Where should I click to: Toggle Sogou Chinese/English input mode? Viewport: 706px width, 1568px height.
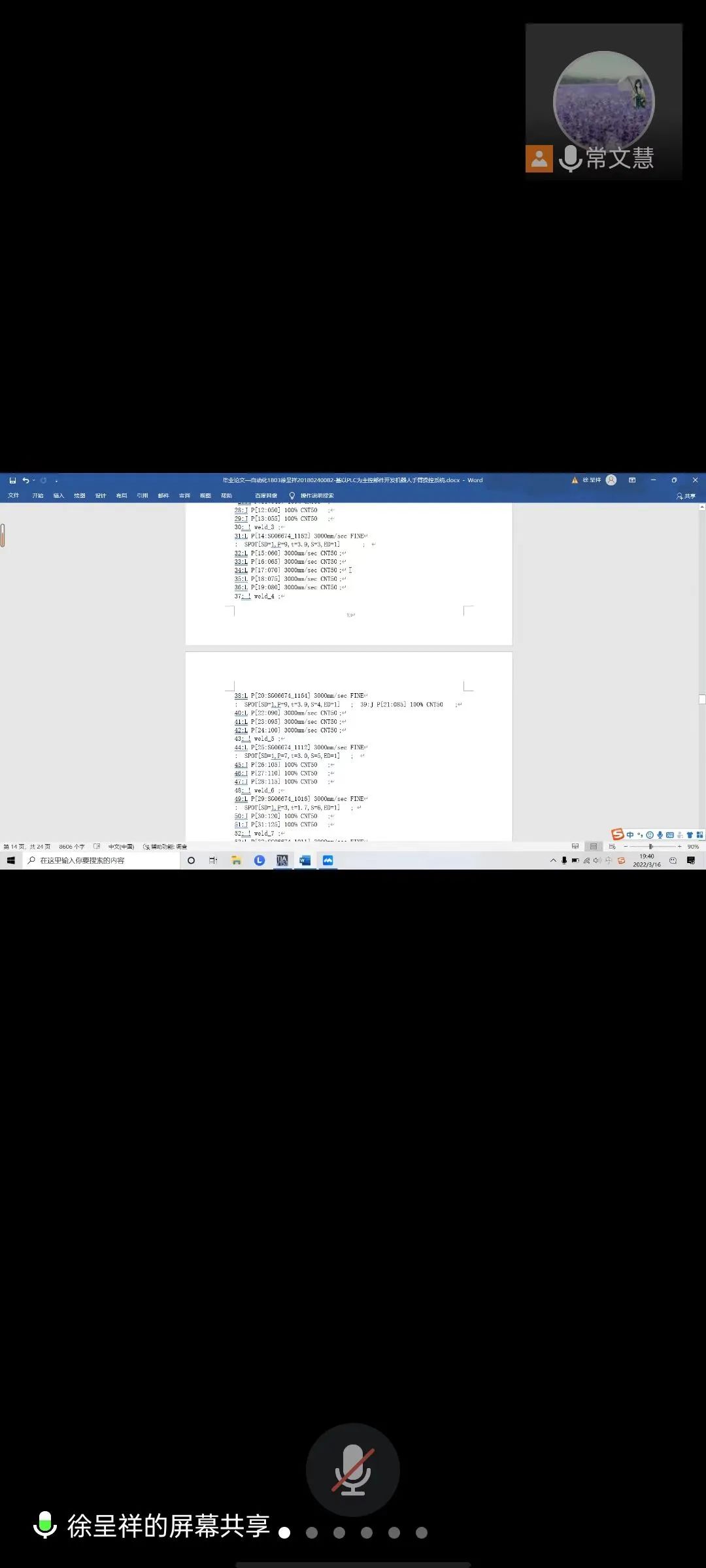point(630,835)
